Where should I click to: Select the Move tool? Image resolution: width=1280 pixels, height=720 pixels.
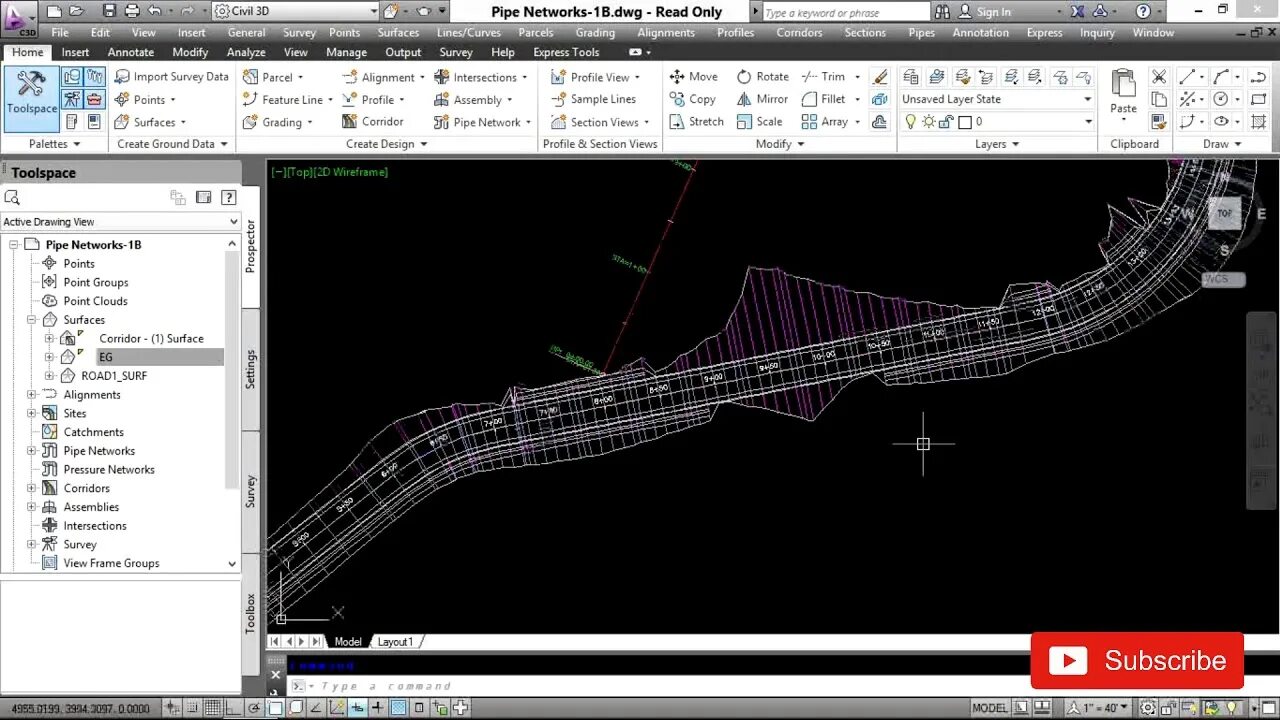coord(693,76)
